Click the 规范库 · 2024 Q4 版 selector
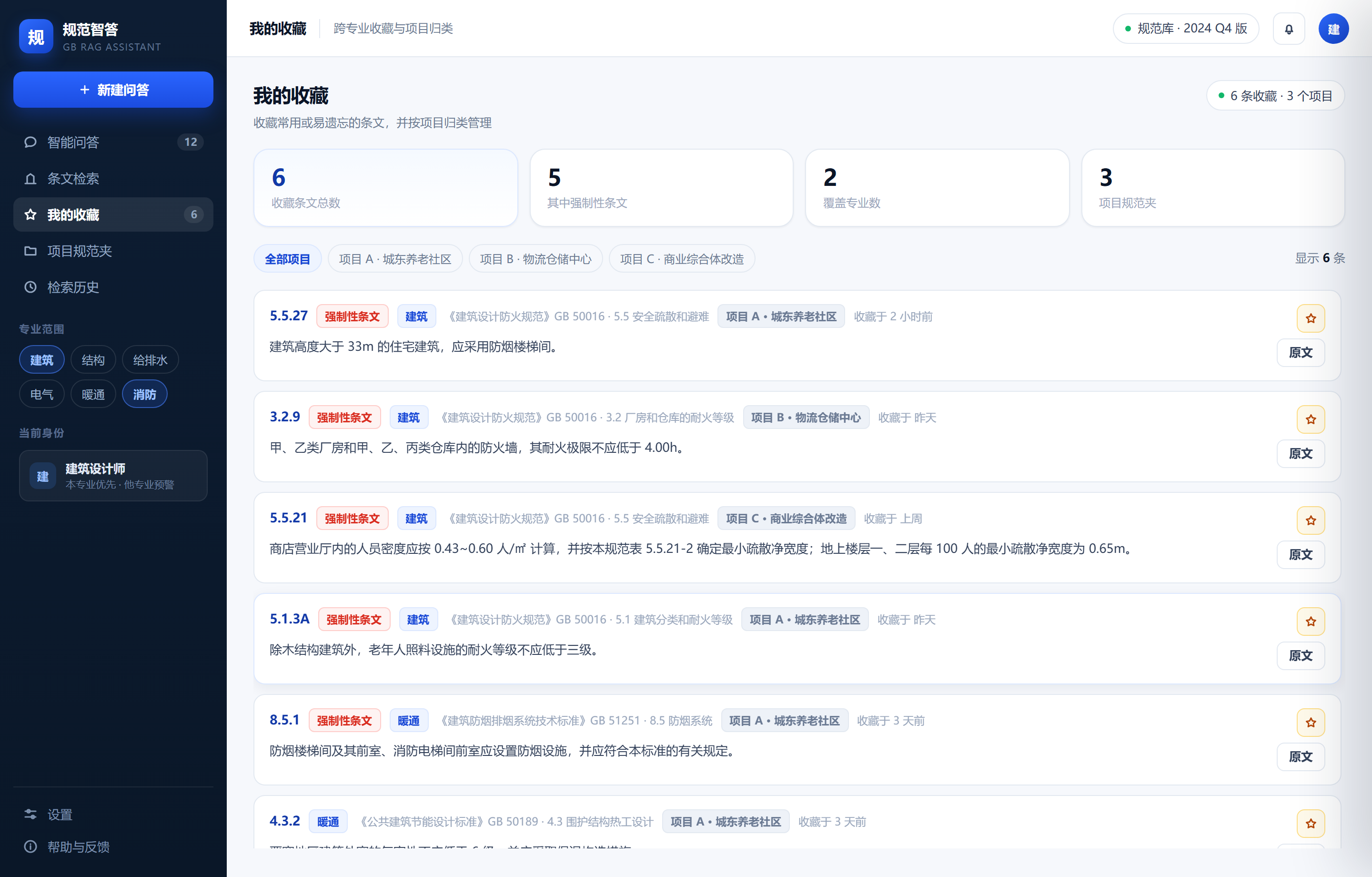Viewport: 1372px width, 877px height. tap(1185, 29)
